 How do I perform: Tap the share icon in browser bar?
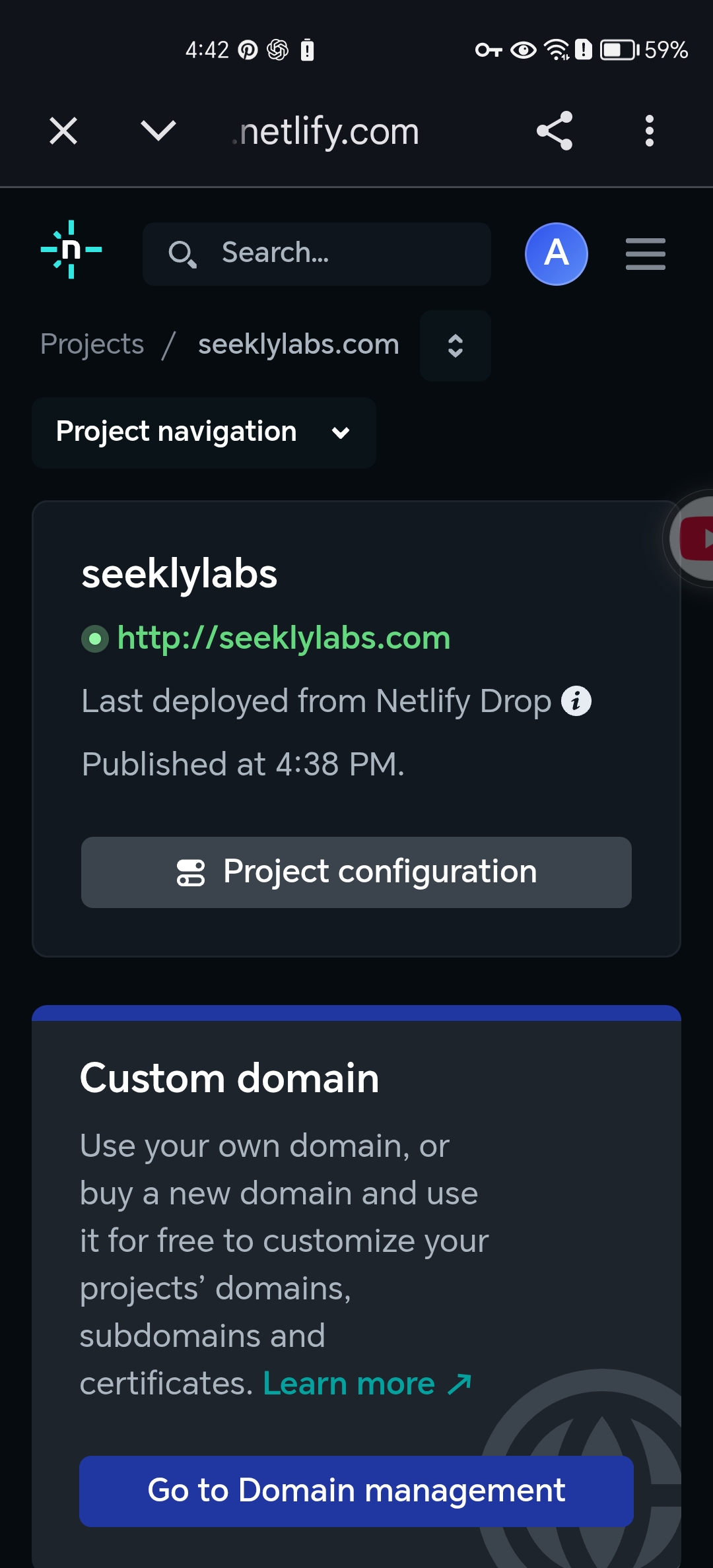555,131
